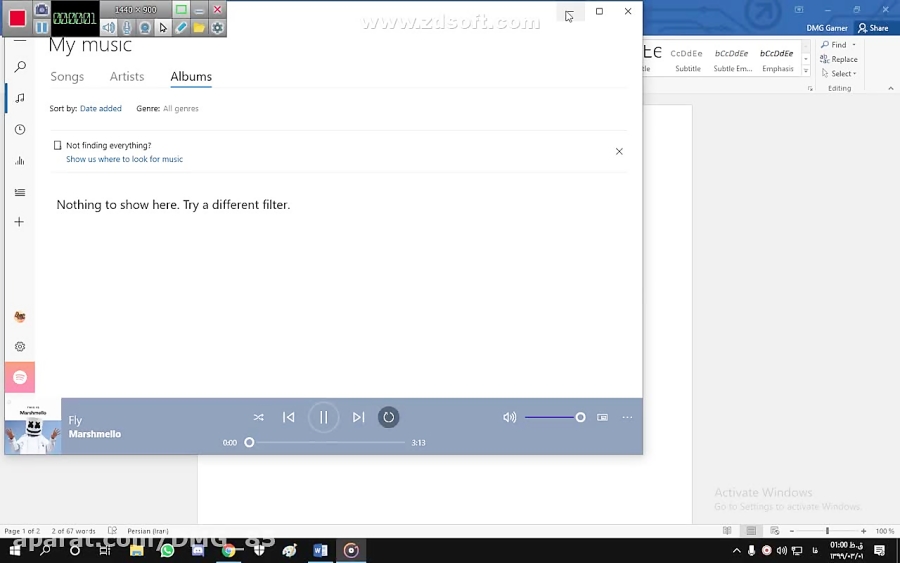
Task: Switch to the Songs tab
Action: (x=67, y=77)
